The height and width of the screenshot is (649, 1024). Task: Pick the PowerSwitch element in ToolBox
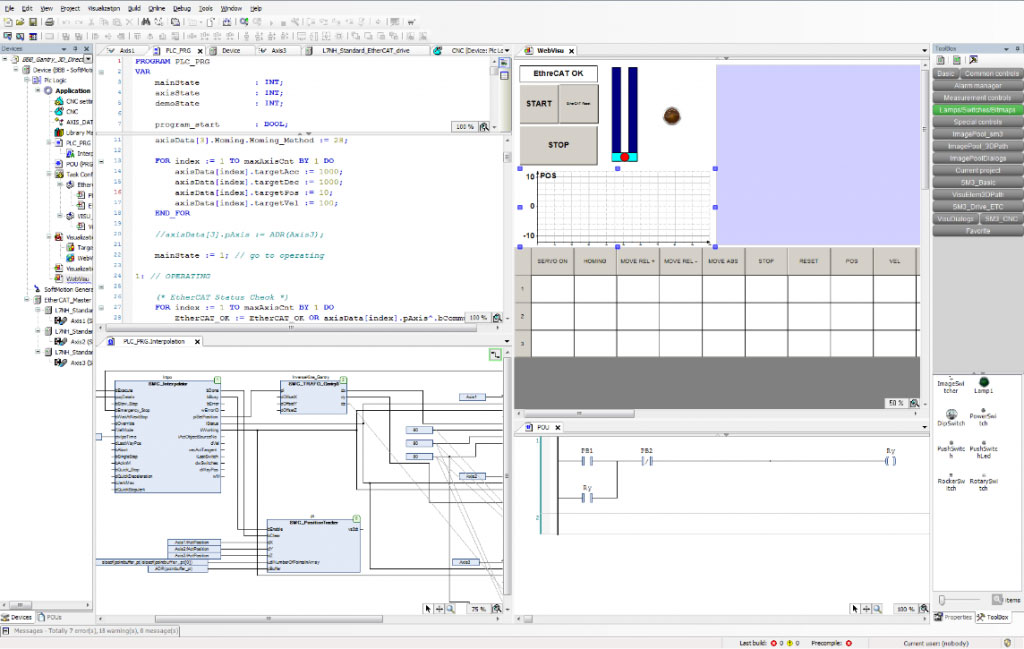(983, 418)
